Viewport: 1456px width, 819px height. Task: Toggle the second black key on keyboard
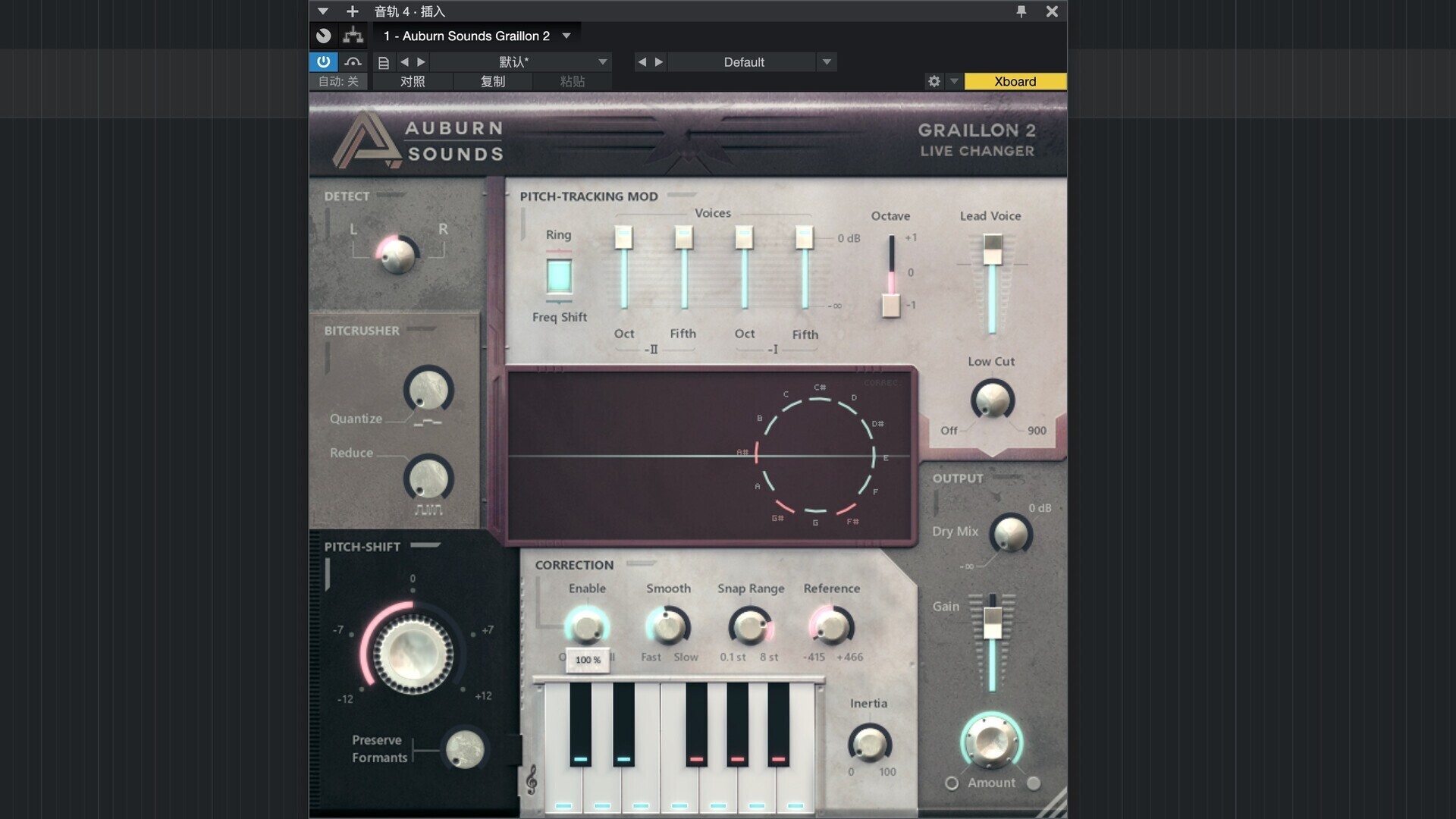coord(623,723)
